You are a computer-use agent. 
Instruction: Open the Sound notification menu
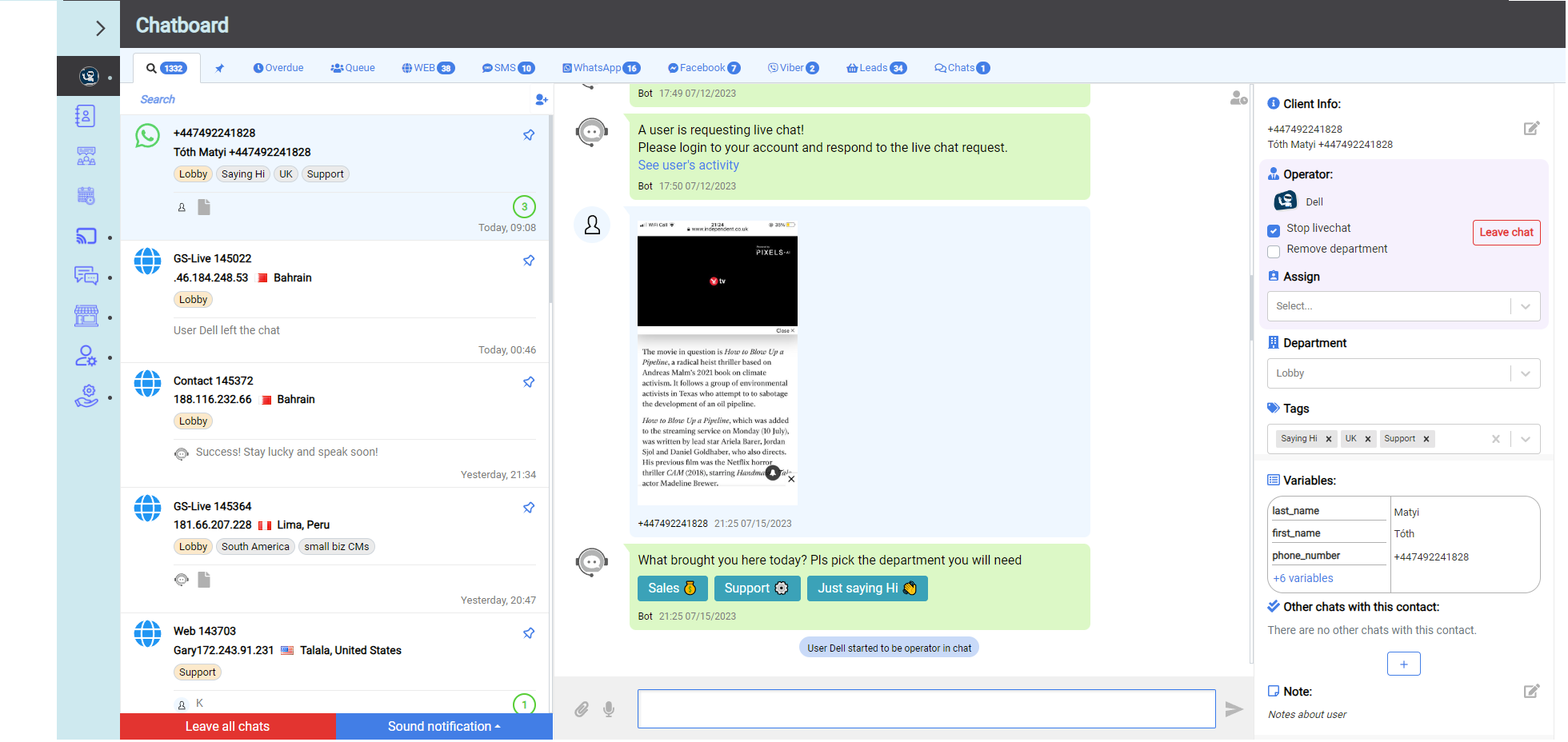(x=444, y=726)
